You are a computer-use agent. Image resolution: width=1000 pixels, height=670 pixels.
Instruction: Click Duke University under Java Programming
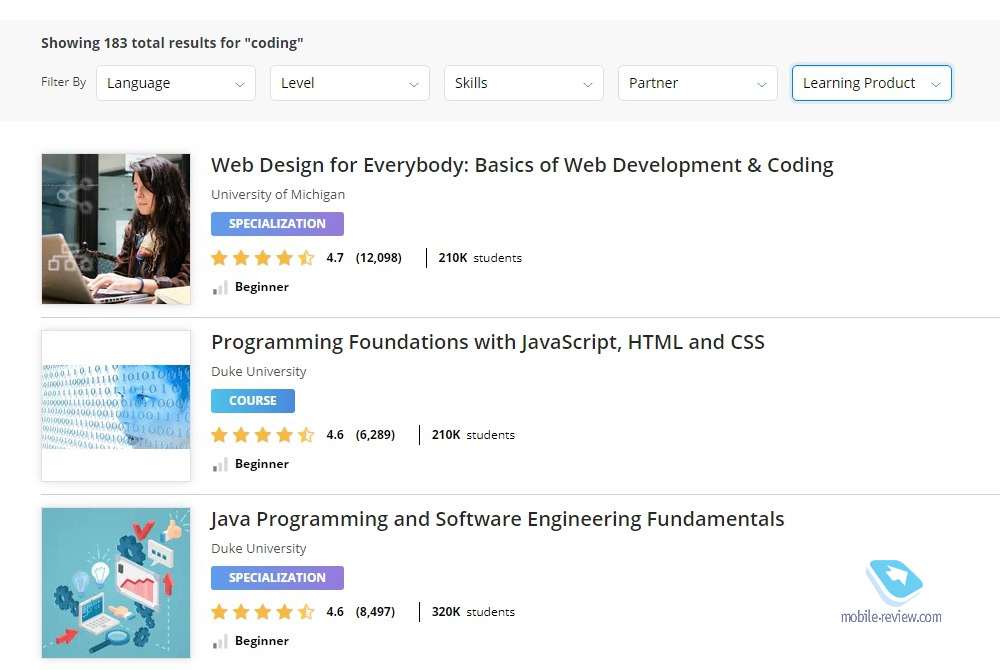pos(259,548)
